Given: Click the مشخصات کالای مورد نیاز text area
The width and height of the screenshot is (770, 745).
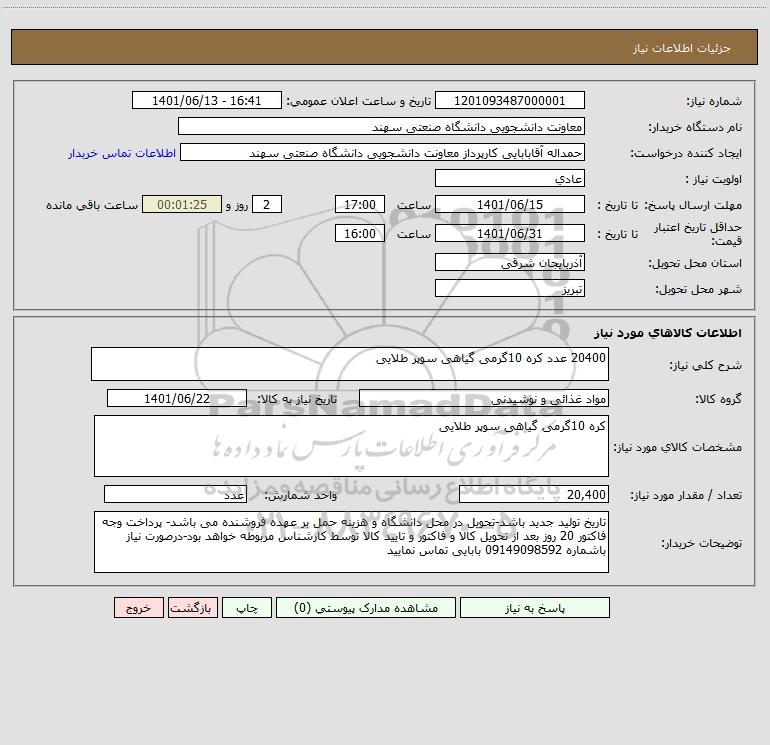Looking at the screenshot, I should click(351, 446).
